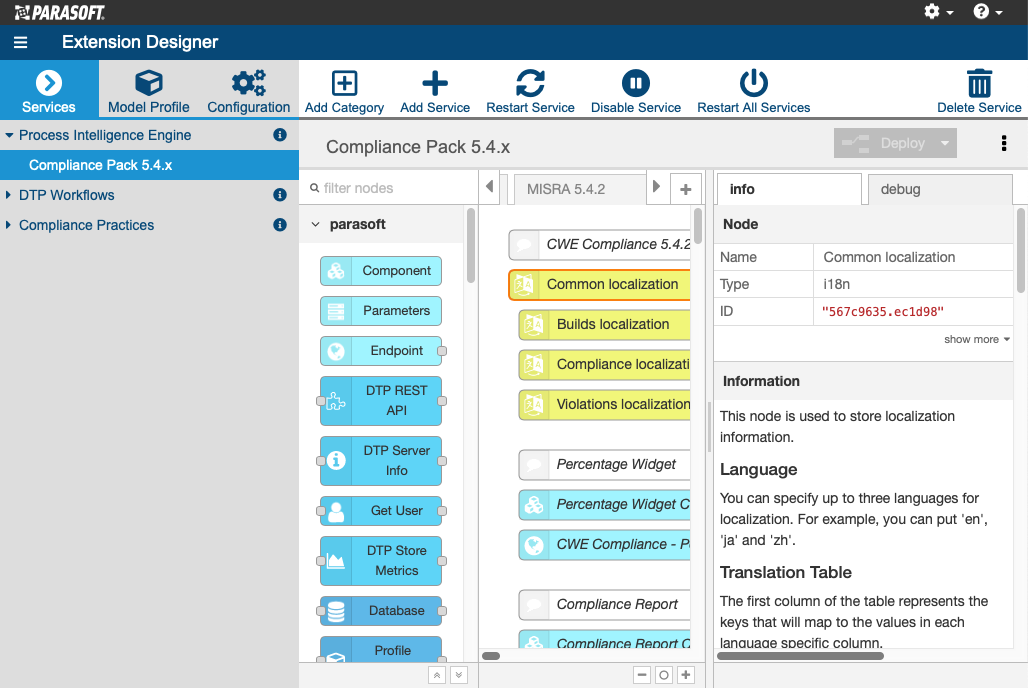This screenshot has height=688, width=1028.
Task: Click the palette vertical scrollbar thumb
Action: tap(471, 245)
